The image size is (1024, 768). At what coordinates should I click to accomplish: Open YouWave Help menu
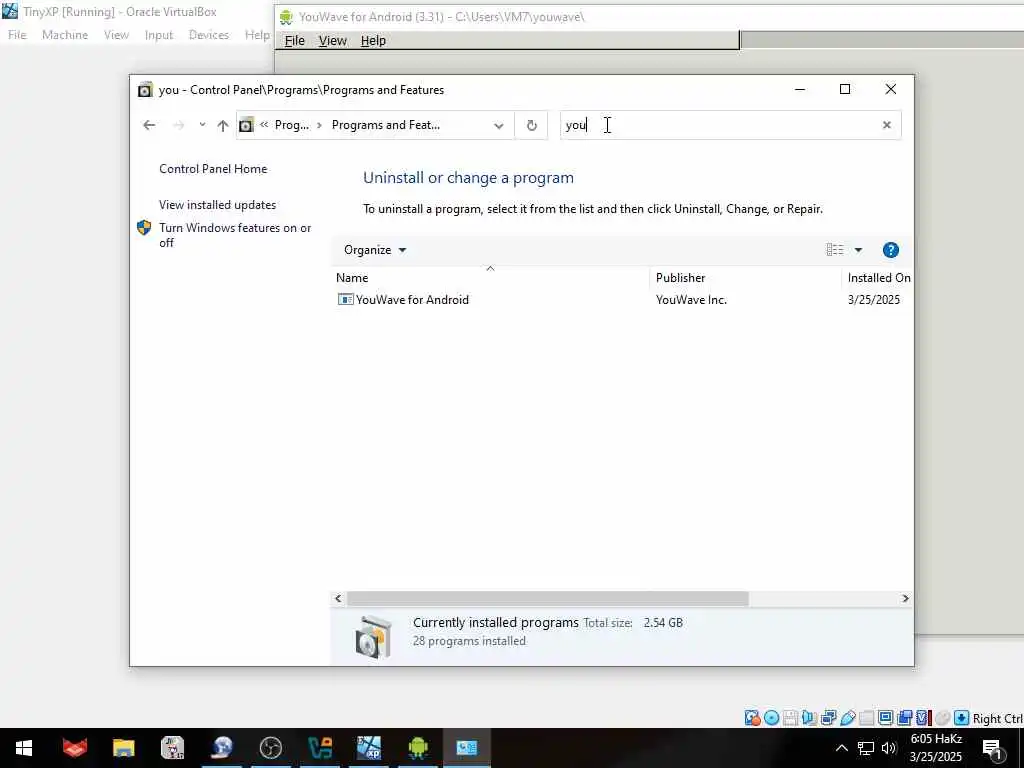(x=373, y=40)
